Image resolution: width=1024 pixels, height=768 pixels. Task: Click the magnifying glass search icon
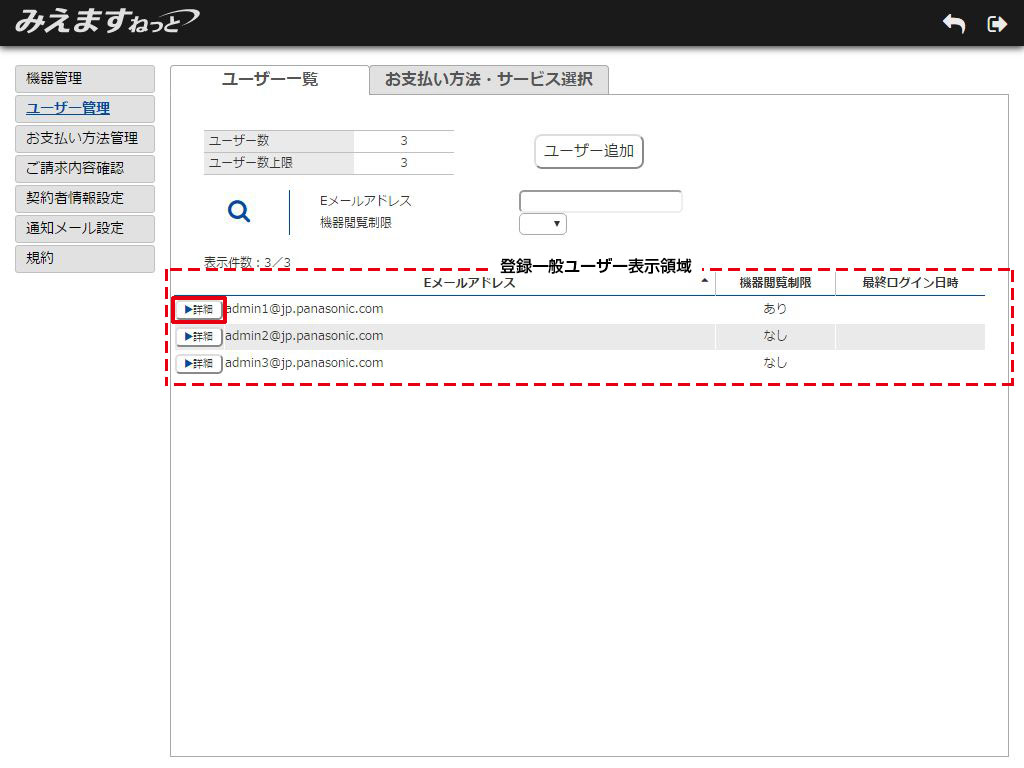[239, 211]
